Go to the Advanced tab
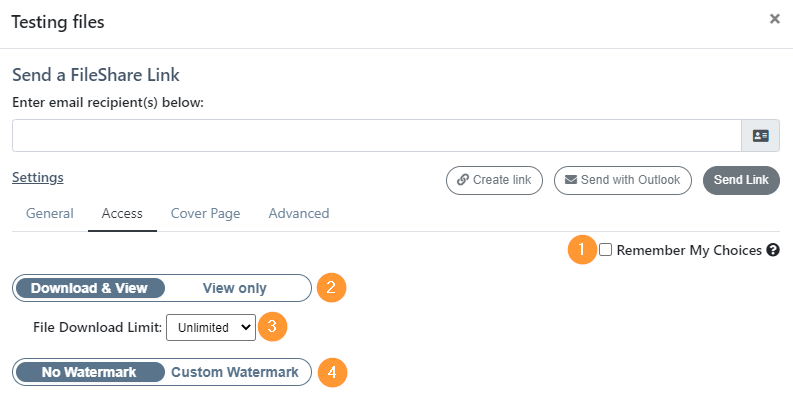The height and width of the screenshot is (403, 793). tap(299, 213)
